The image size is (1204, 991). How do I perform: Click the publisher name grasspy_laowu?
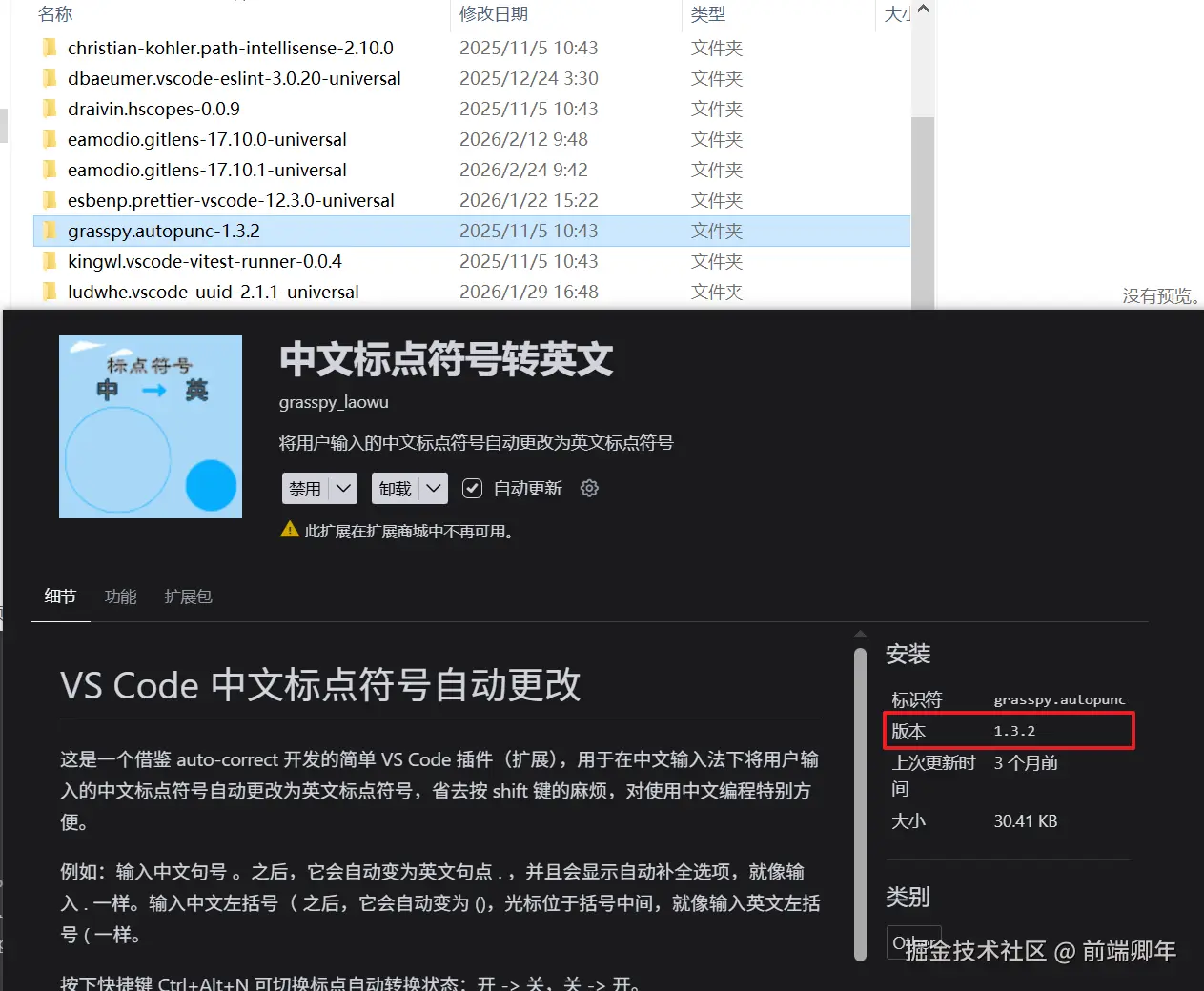pyautogui.click(x=334, y=402)
